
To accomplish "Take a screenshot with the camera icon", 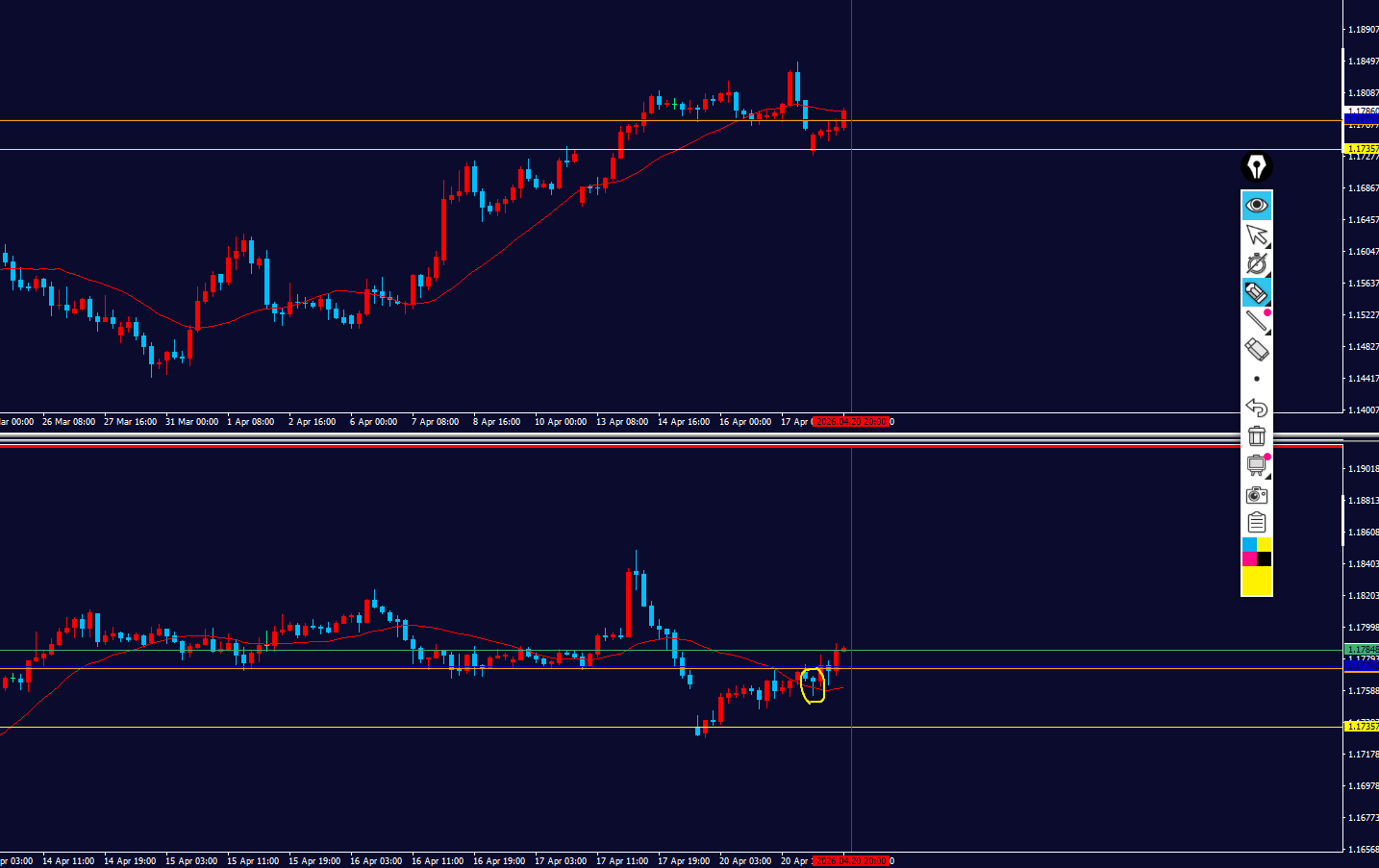I will [x=1256, y=495].
